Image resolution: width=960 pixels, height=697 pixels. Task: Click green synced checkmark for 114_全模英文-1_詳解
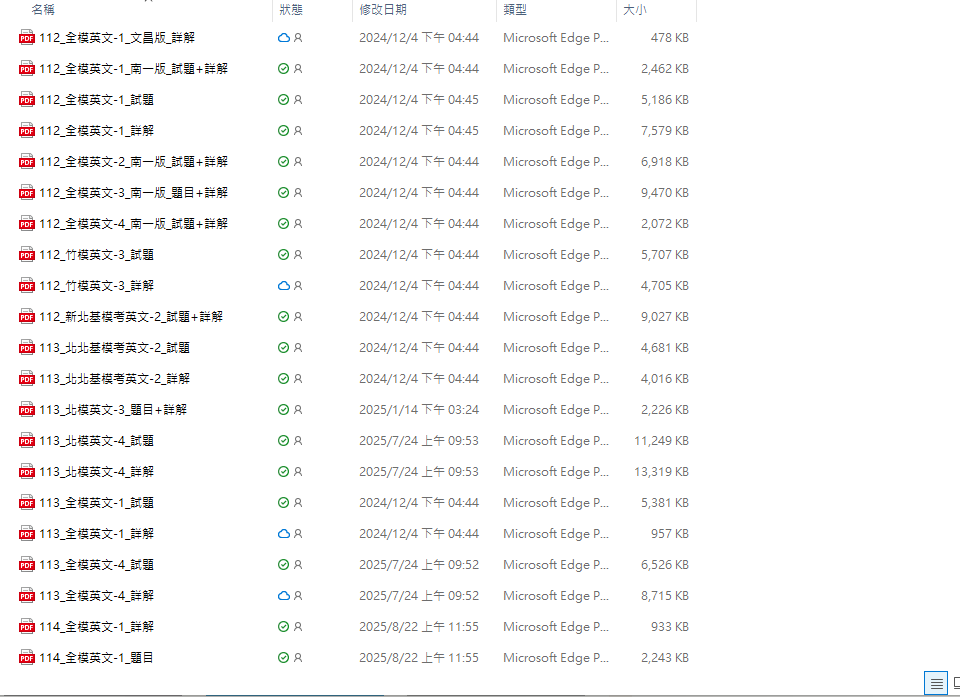pyautogui.click(x=283, y=627)
